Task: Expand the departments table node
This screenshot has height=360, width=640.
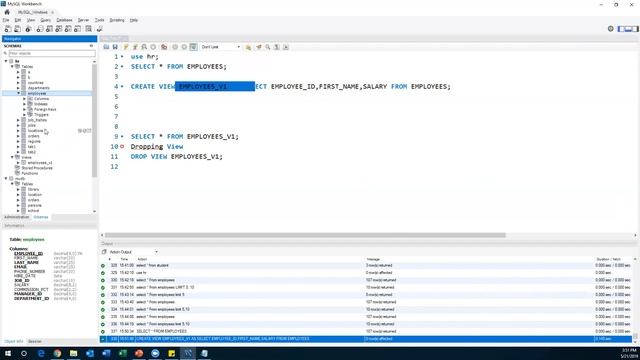Action: pos(18,88)
